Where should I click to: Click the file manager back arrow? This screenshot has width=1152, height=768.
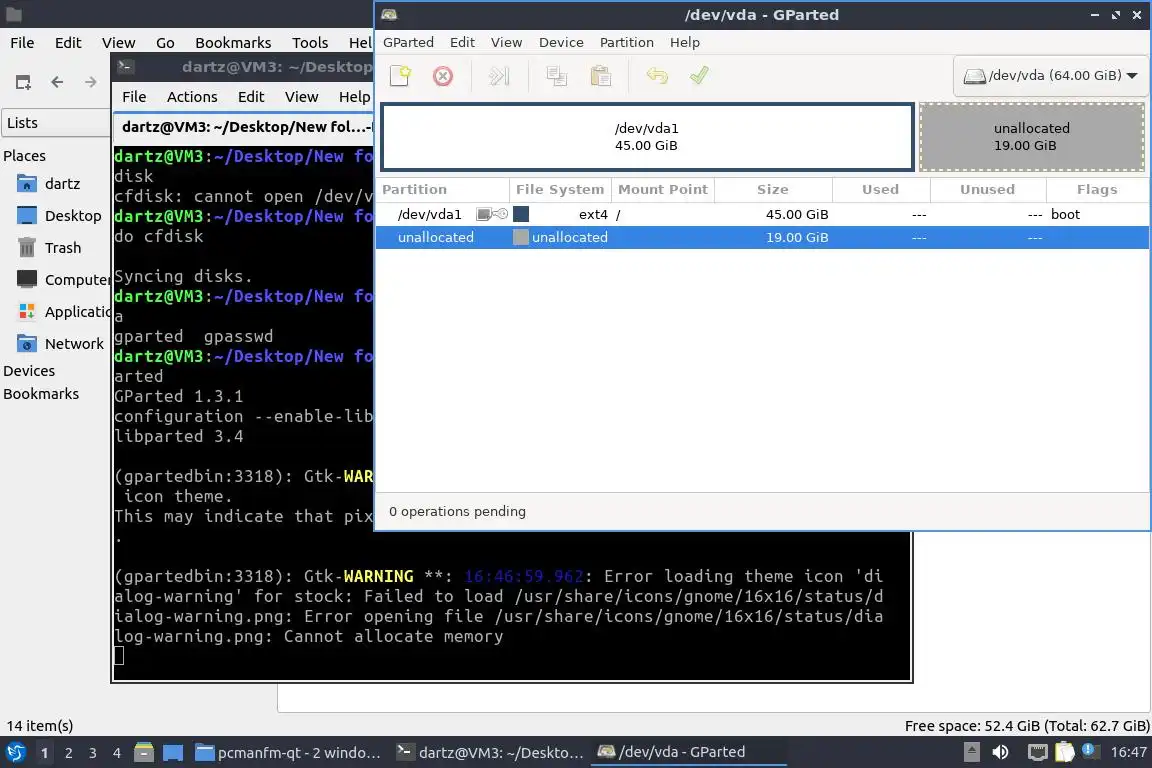(57, 82)
